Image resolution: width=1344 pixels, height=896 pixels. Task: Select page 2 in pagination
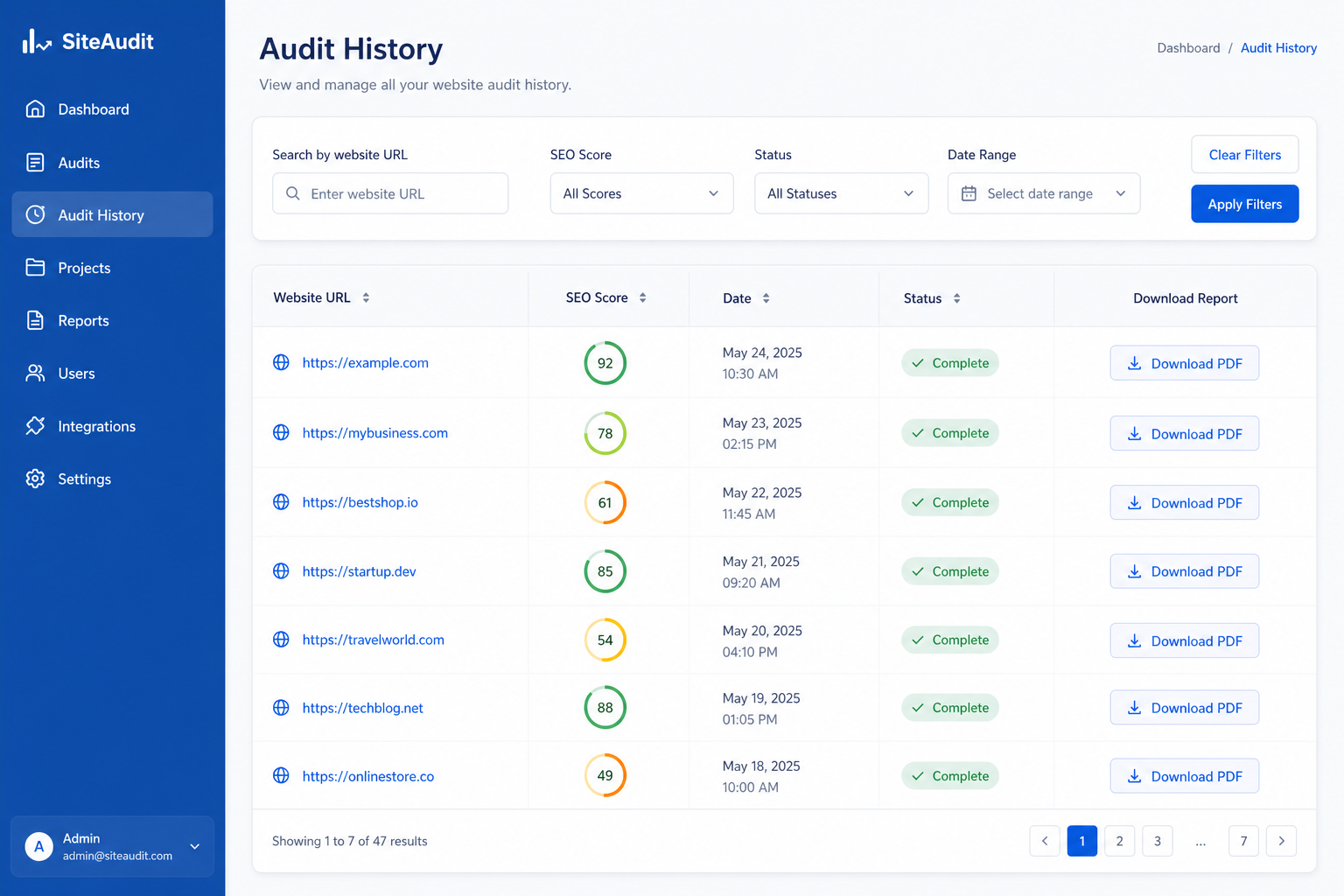[x=1119, y=841]
